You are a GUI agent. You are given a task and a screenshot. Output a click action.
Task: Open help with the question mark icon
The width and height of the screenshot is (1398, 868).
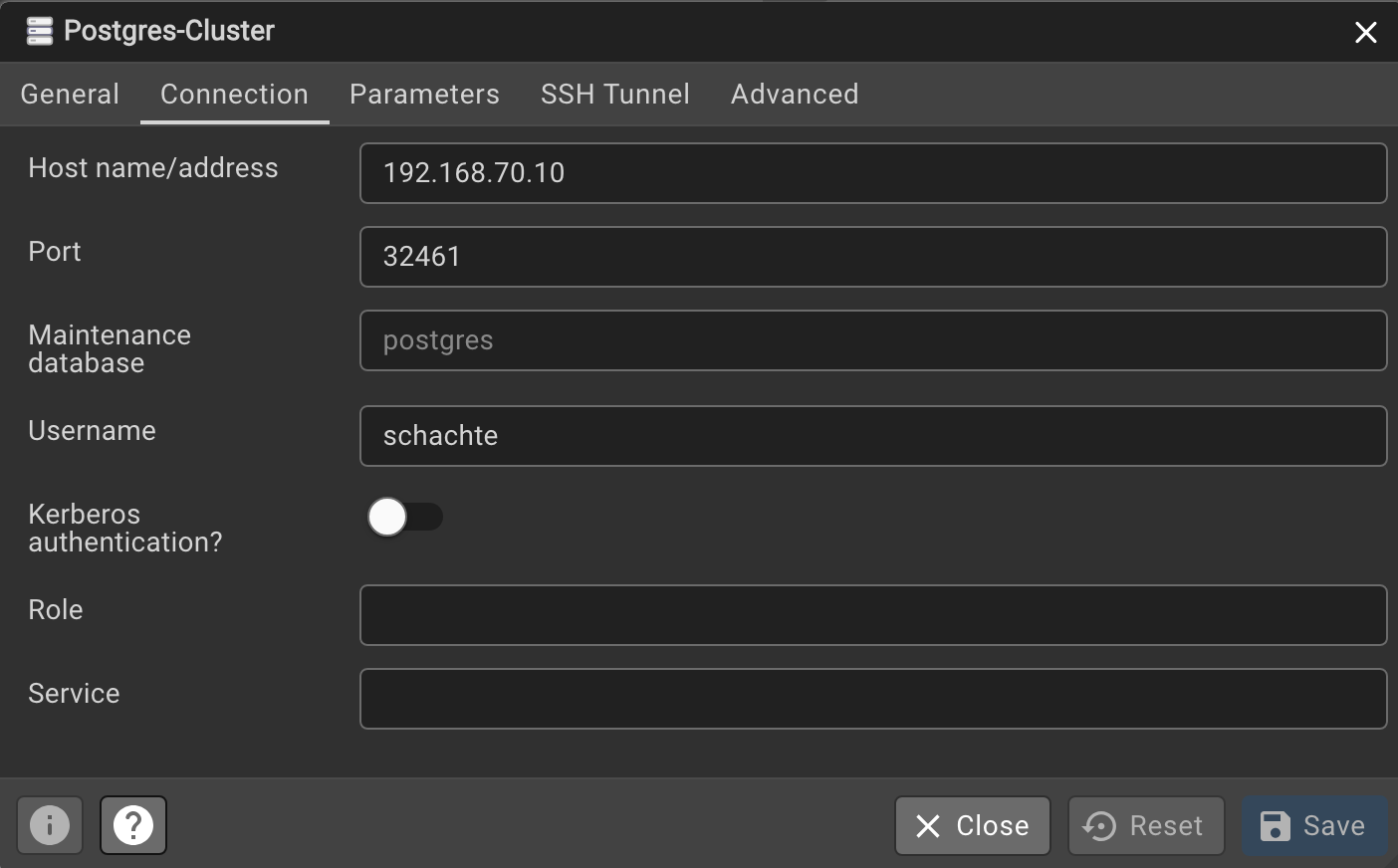point(133,825)
